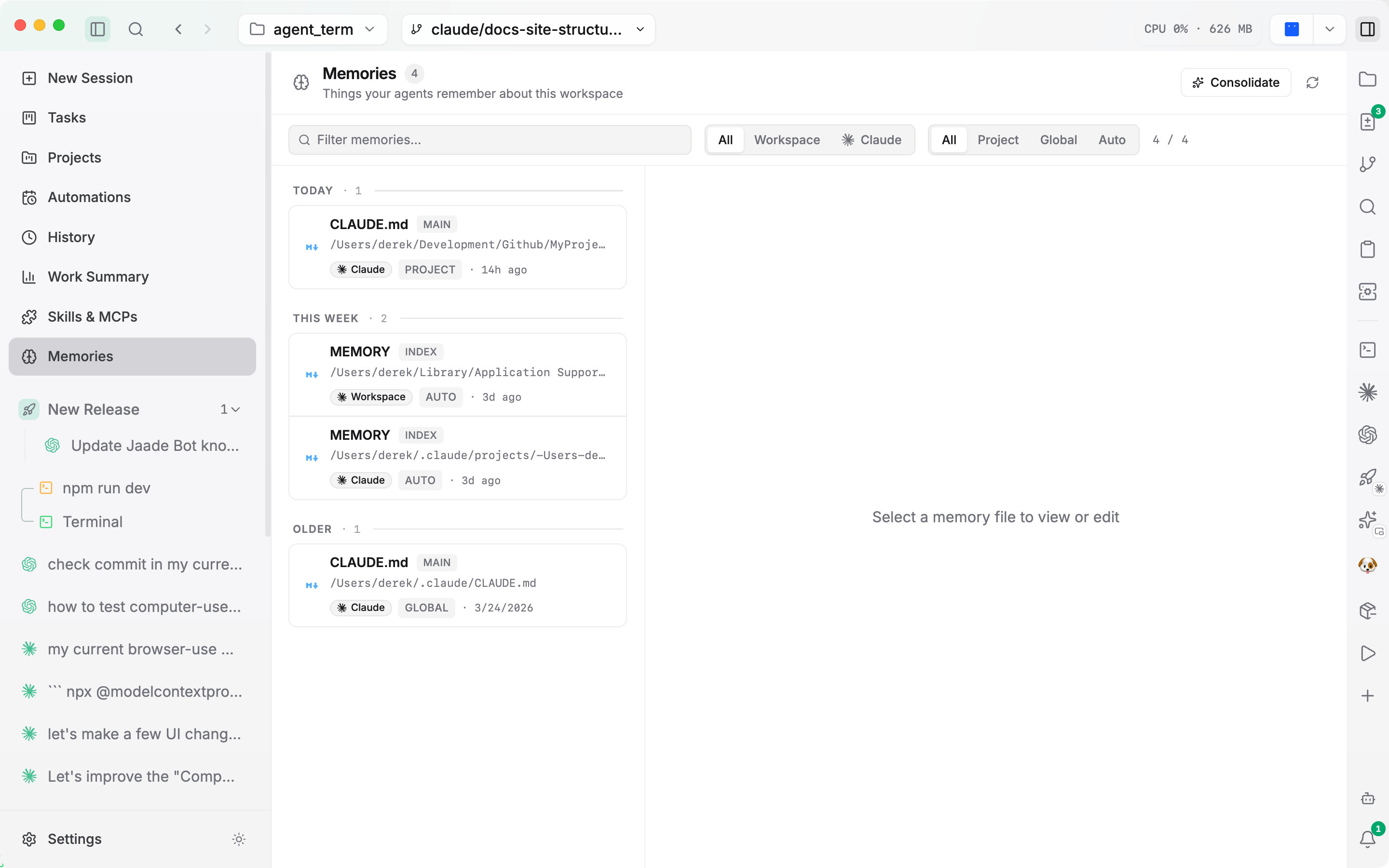The width and height of the screenshot is (1389, 868).
Task: Open the package box icon in right rail
Action: [x=1367, y=610]
